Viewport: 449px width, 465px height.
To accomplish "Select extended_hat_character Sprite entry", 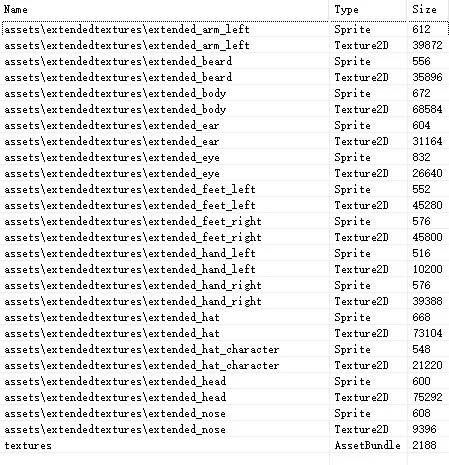I will click(x=224, y=349).
